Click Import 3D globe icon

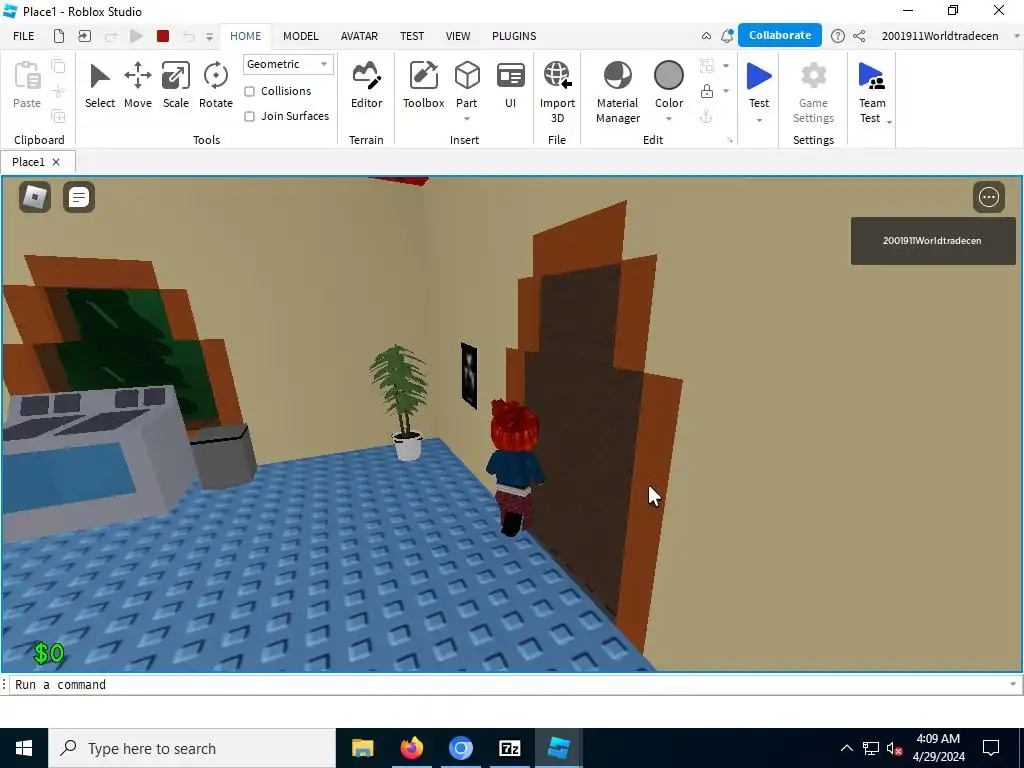point(557,75)
